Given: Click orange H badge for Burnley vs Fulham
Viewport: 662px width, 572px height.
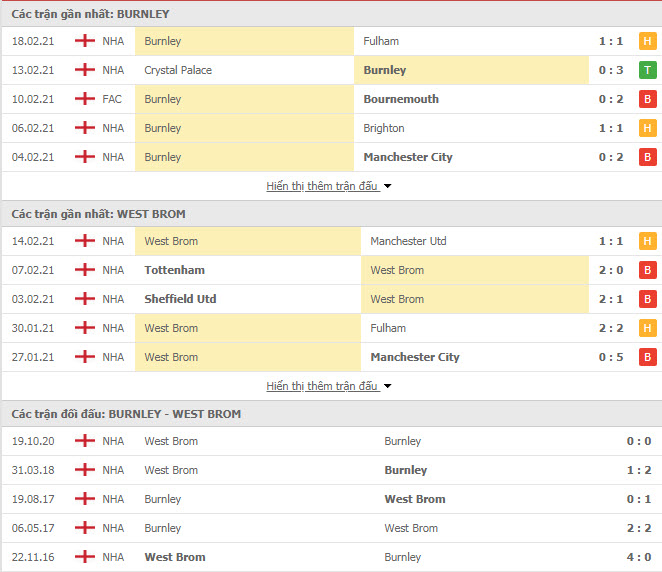Looking at the screenshot, I should point(648,41).
